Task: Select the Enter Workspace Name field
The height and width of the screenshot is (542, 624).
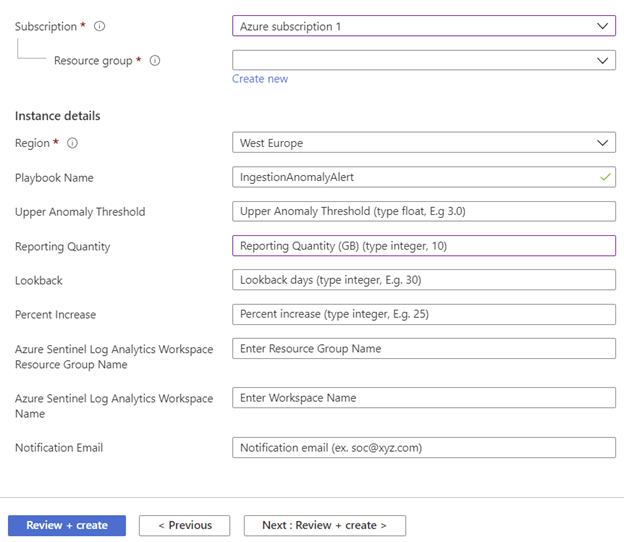Action: pos(423,398)
